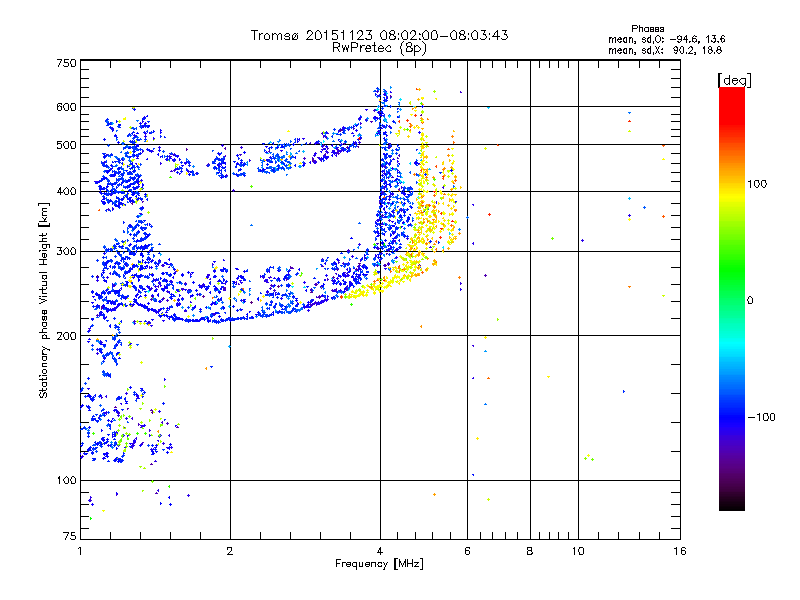The image size is (800, 600).
Task: Click the 'Stationary phase Virtual Height [km]' label
Action: [44, 300]
